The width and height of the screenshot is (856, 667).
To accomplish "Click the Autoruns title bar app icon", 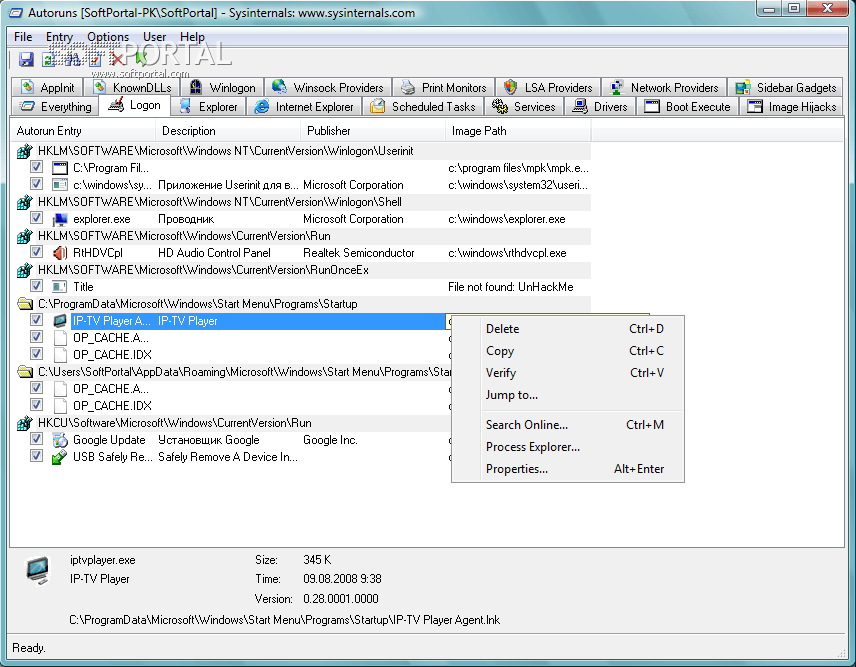I will 16,12.
